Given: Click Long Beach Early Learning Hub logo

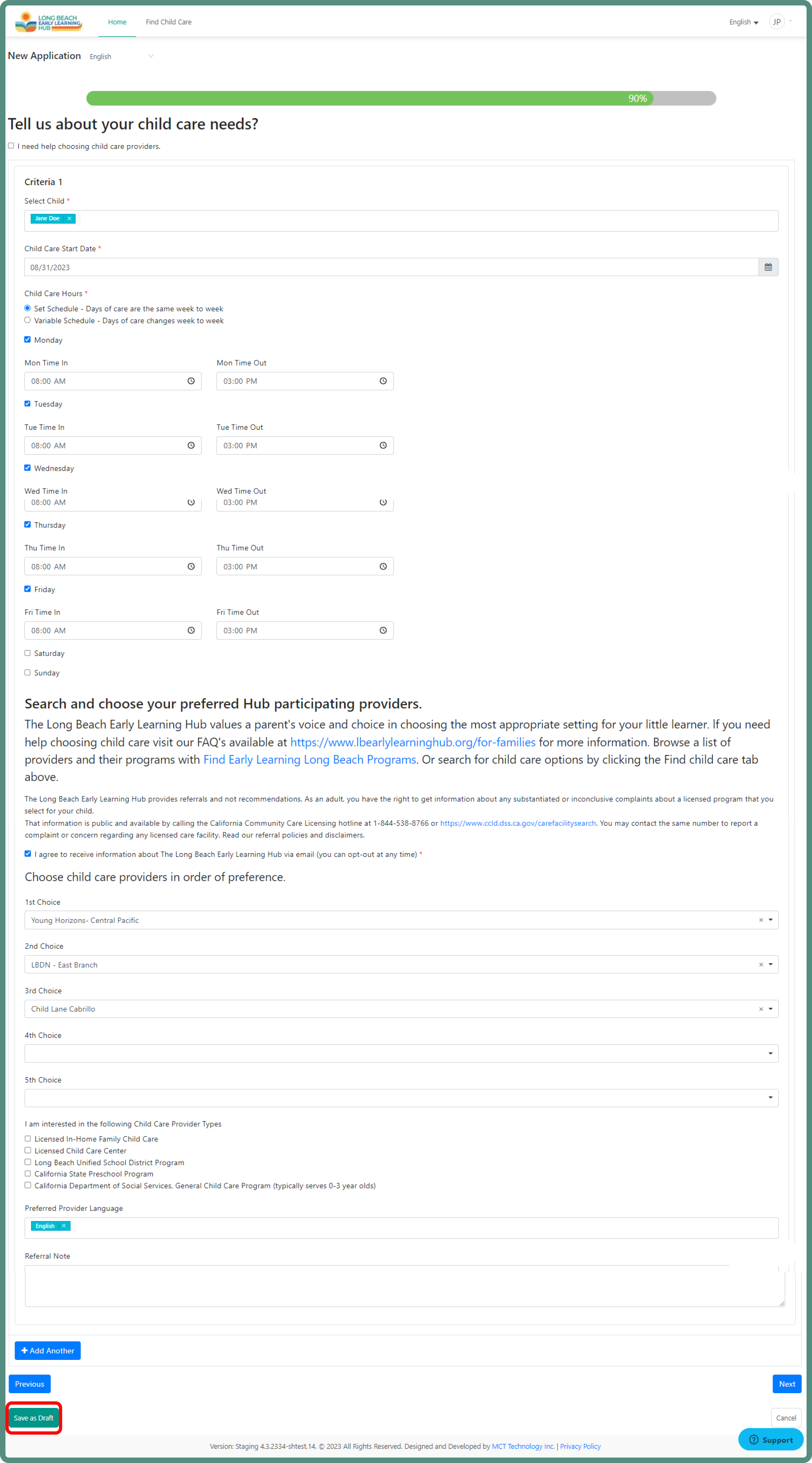Looking at the screenshot, I should 48,22.
